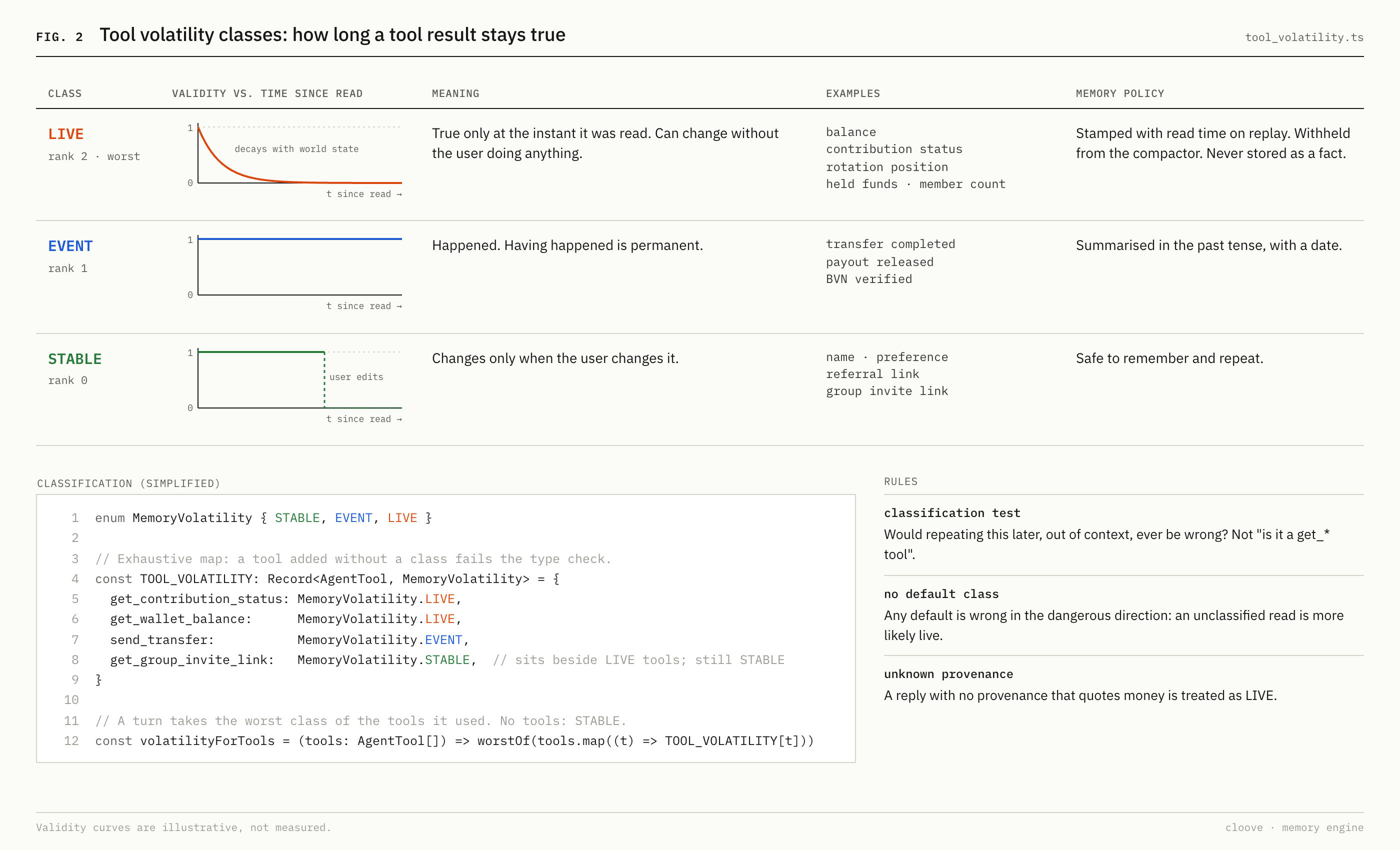Click the 'MEMORY POLICY' column header

point(1119,93)
